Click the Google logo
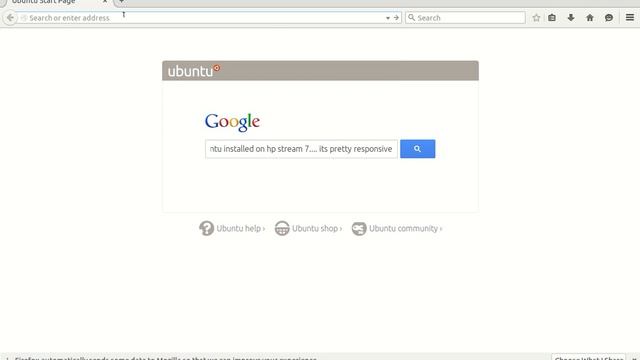The image size is (640, 360). [x=232, y=122]
